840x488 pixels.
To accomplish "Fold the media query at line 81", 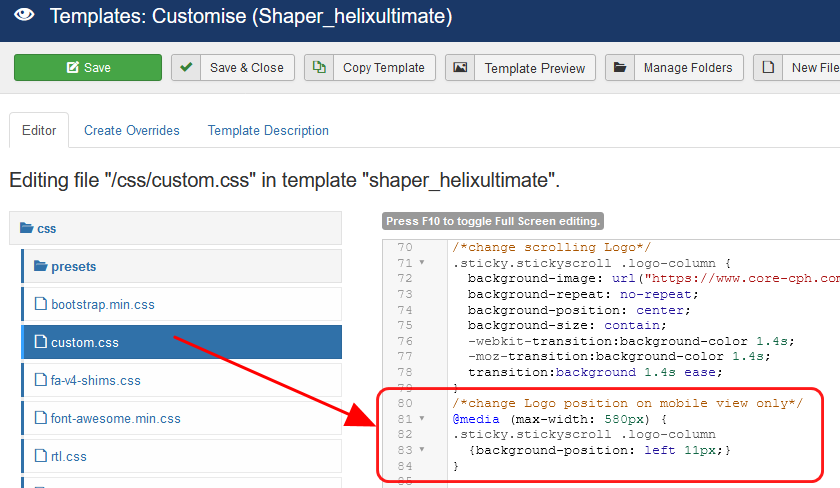I will (422, 419).
